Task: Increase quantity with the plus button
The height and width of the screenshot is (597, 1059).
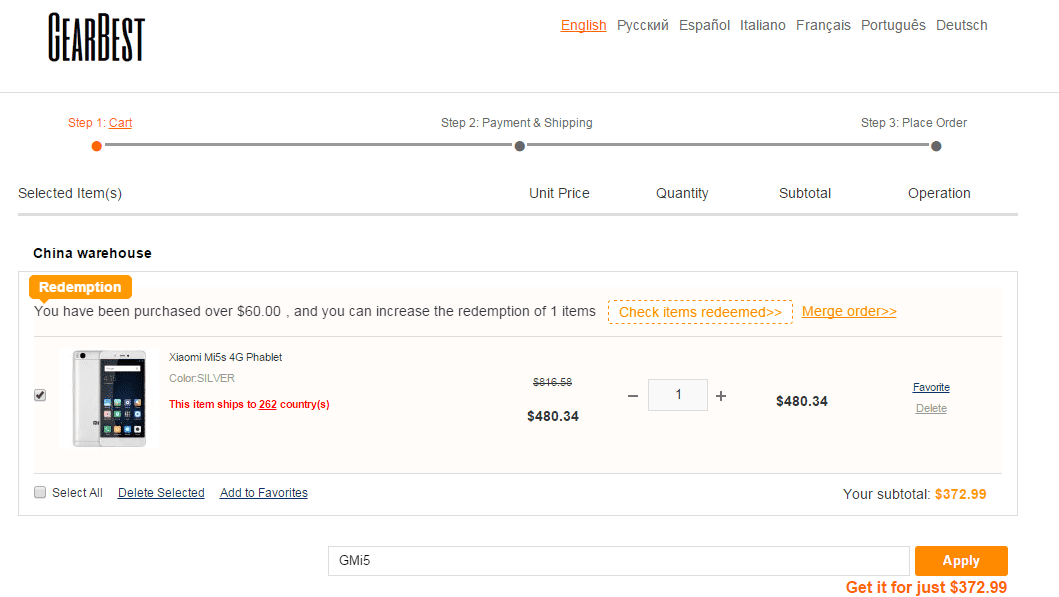Action: 721,396
